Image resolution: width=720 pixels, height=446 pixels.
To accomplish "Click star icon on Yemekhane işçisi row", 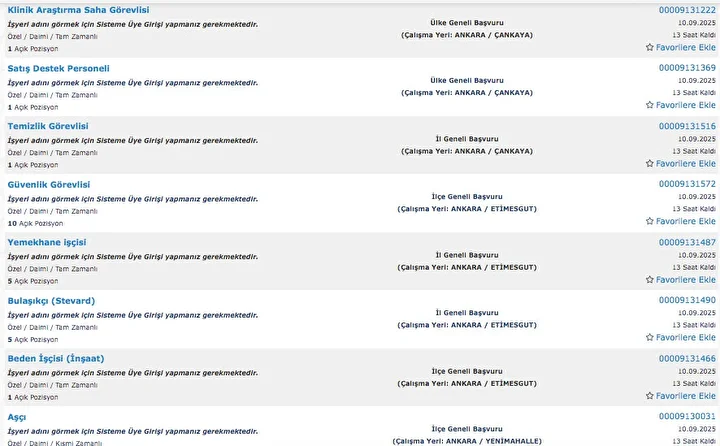I will 649,280.
